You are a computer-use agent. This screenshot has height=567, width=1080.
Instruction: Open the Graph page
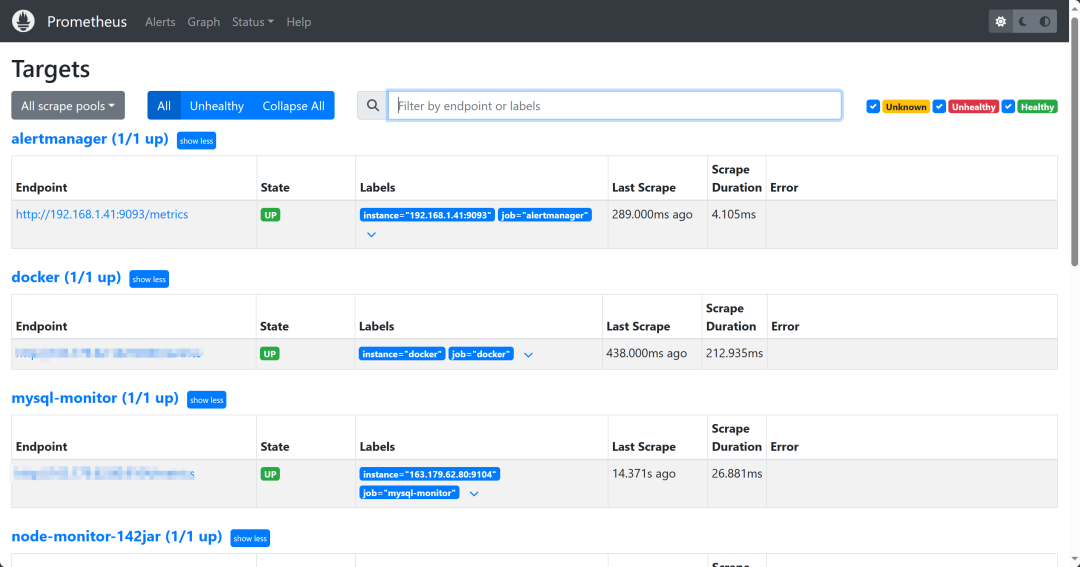click(203, 22)
